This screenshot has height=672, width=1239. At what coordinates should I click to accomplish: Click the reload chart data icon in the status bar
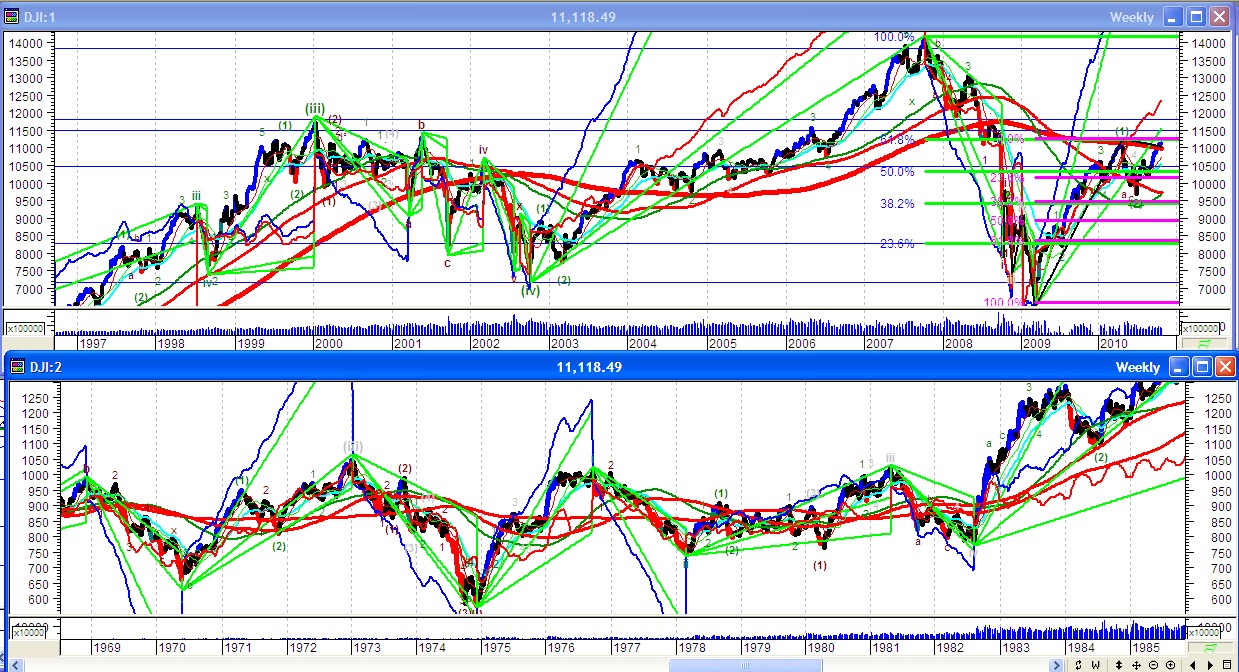[x=1079, y=664]
